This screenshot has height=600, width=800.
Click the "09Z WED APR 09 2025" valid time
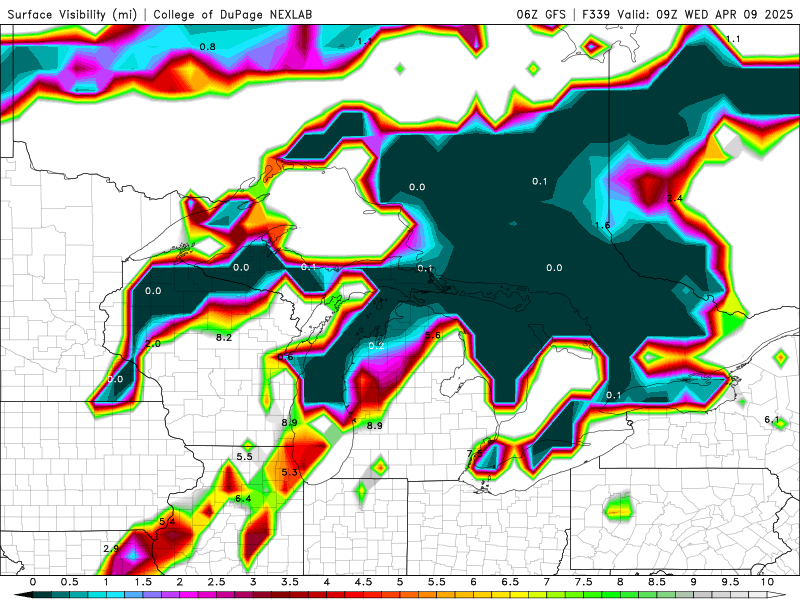[x=724, y=14]
